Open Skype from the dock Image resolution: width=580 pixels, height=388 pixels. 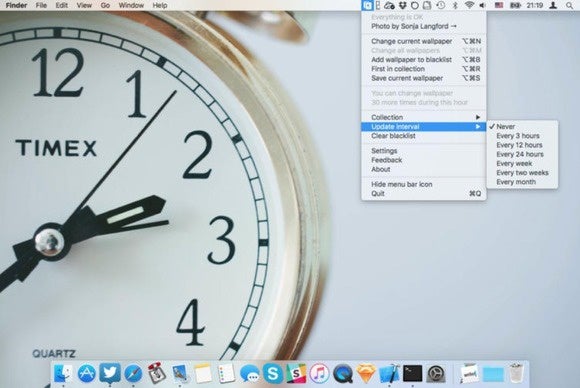coord(273,373)
